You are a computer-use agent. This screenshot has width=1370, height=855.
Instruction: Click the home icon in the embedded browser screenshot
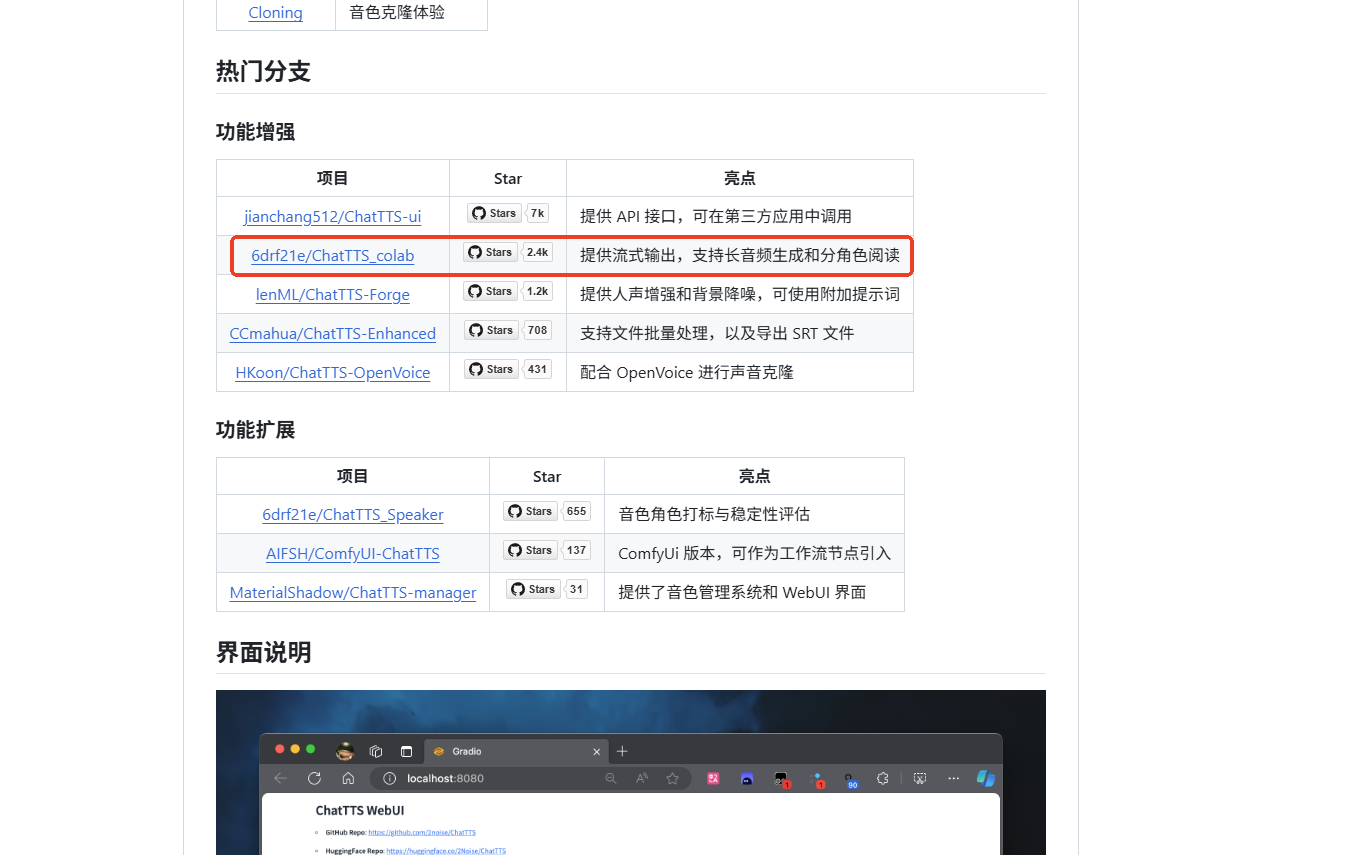pos(348,778)
